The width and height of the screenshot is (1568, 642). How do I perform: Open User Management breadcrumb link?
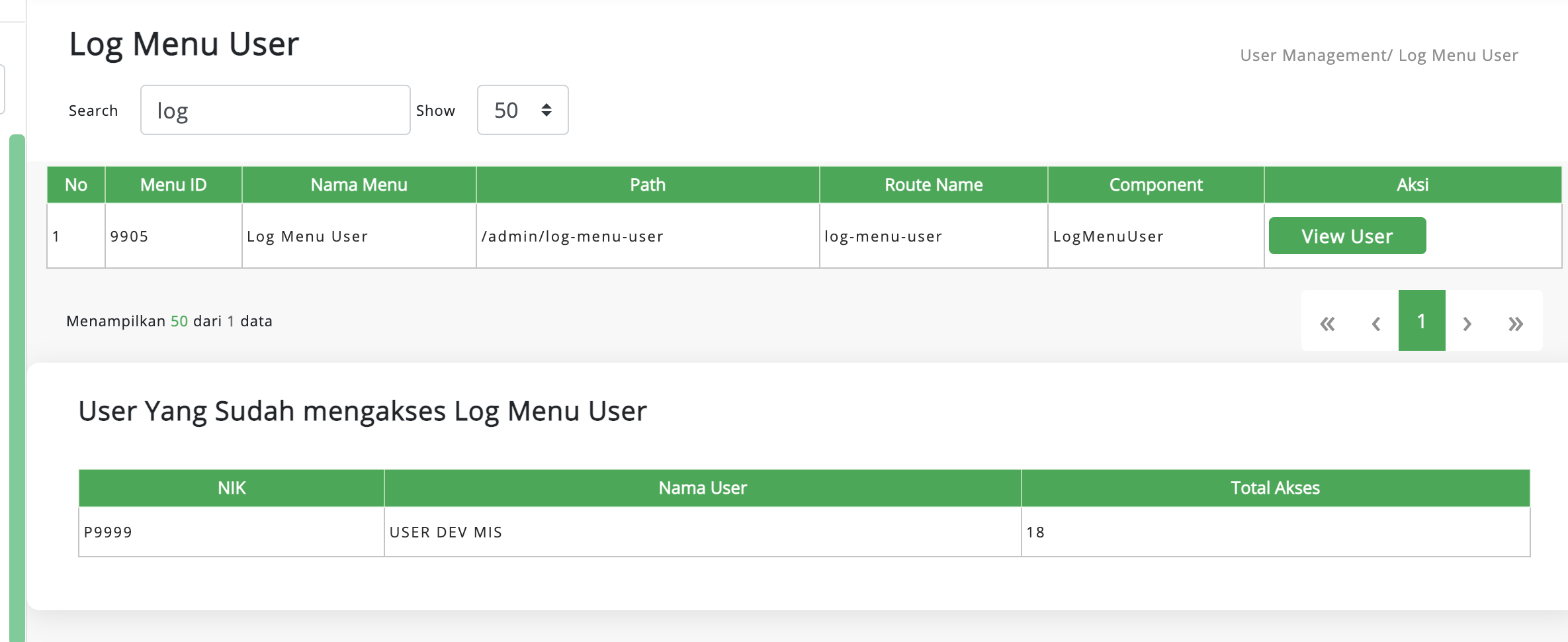pyautogui.click(x=1313, y=55)
